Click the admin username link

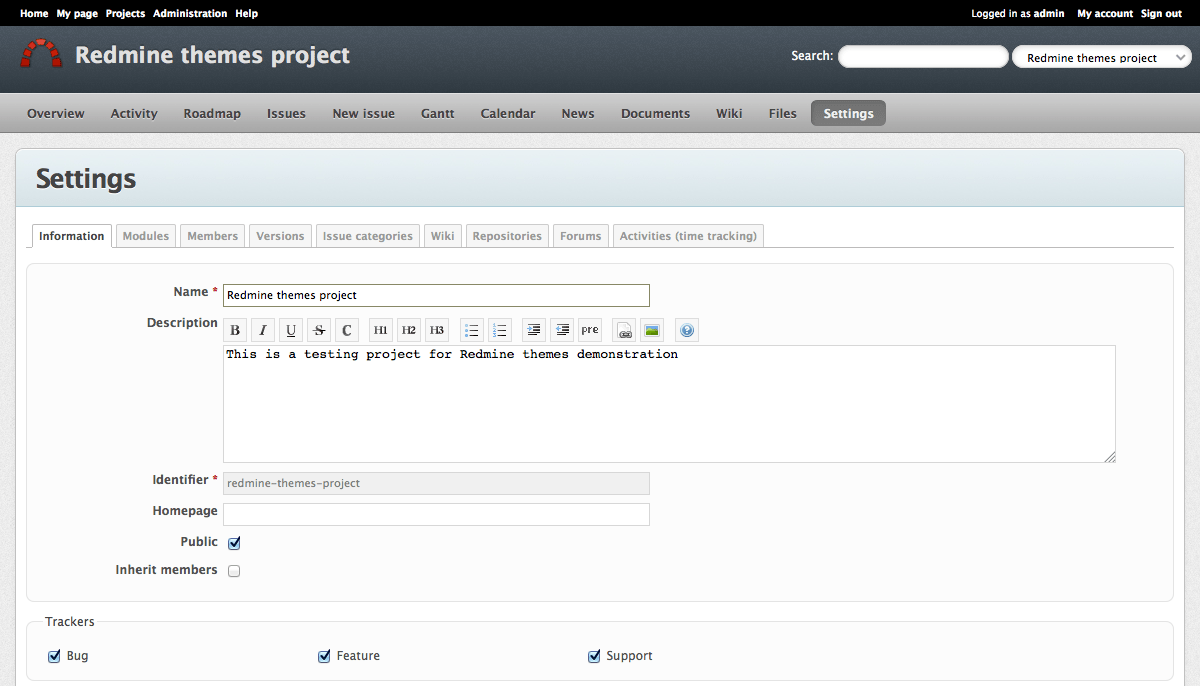(1049, 14)
